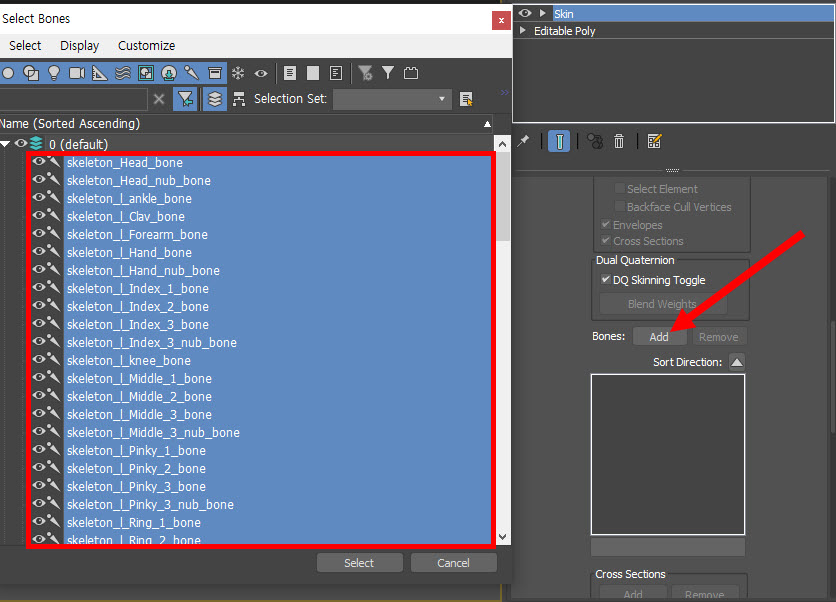Screen dimensions: 836x602
Task: Toggle Display Frozen Objects snowflake icon
Action: (238, 73)
